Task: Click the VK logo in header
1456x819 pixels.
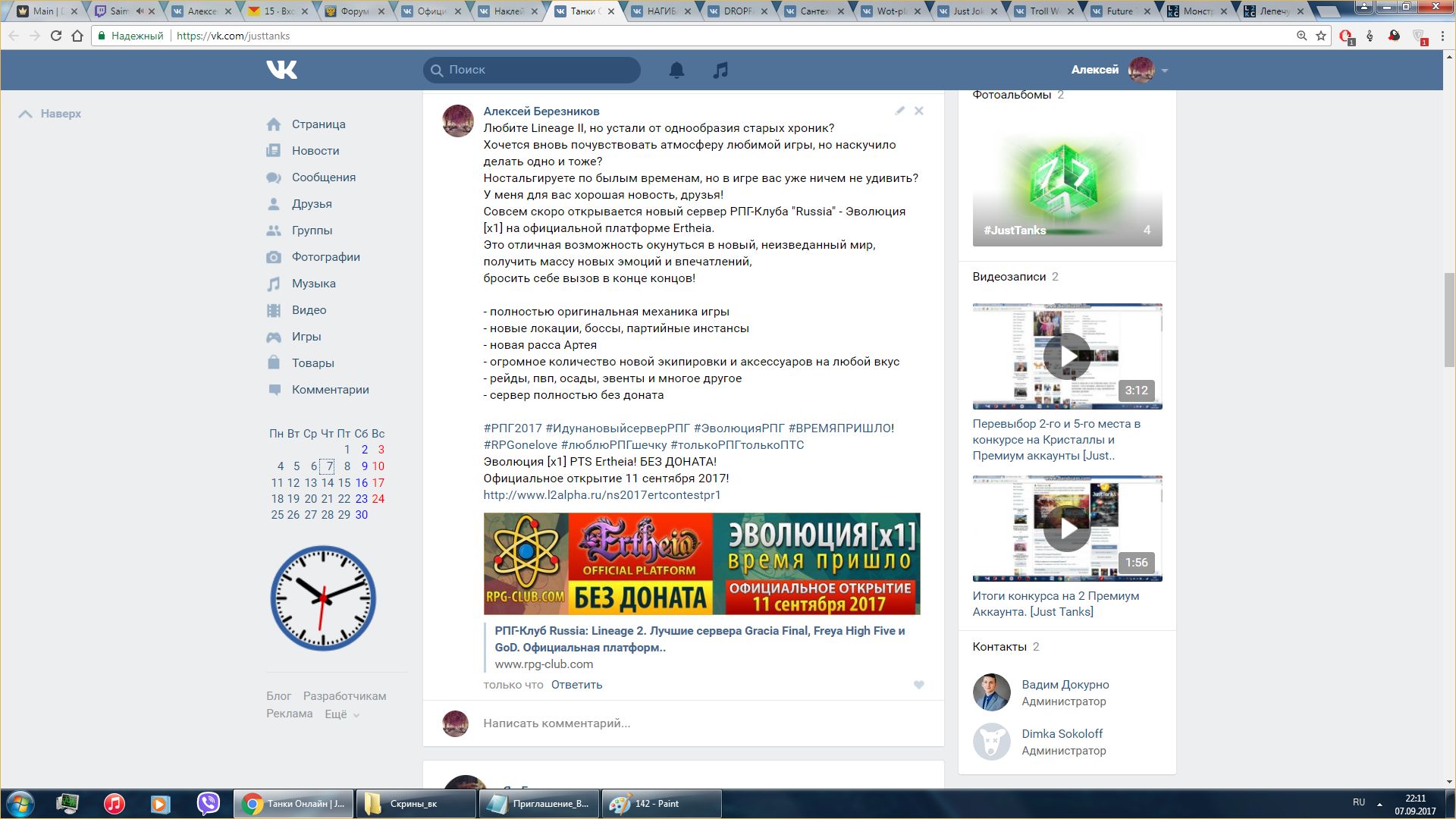Action: pyautogui.click(x=281, y=70)
